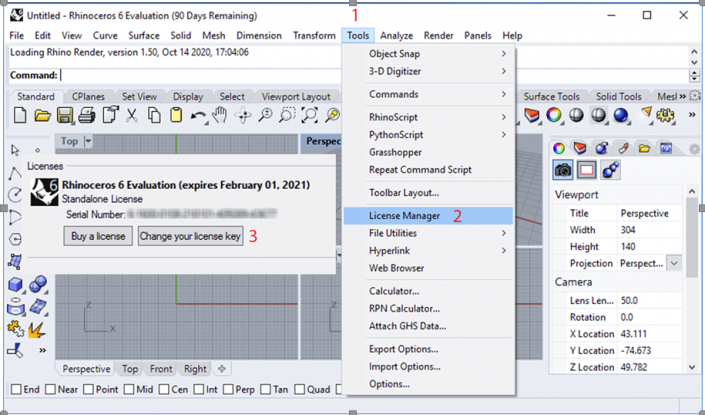
Task: Click in the Command input field
Action: pos(370,75)
